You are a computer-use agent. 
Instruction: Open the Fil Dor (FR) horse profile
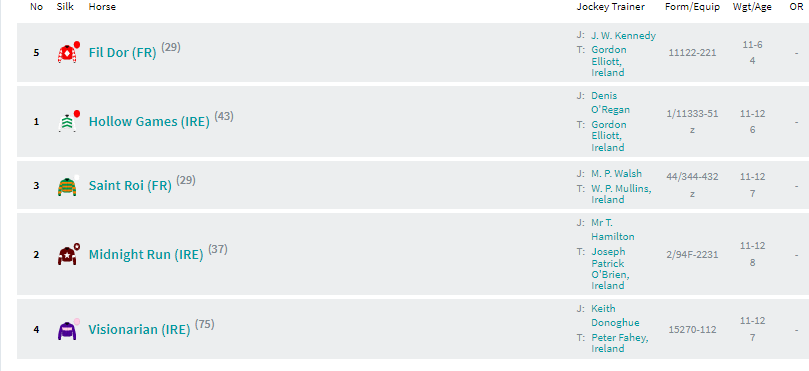(122, 53)
